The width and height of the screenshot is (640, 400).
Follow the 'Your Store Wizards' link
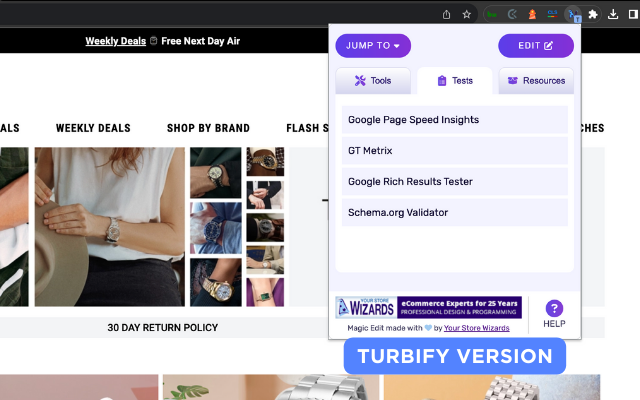coord(476,328)
